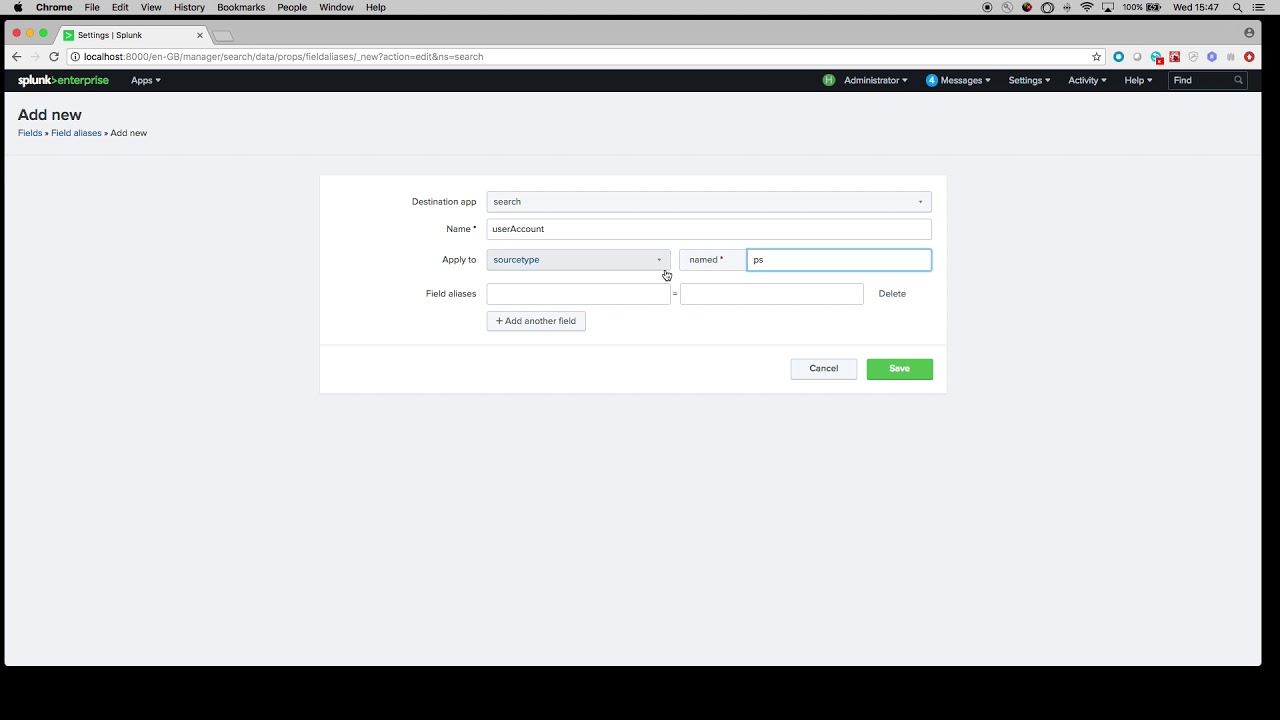1280x720 pixels.
Task: Open the Apps dropdown menu
Action: pyautogui.click(x=145, y=80)
